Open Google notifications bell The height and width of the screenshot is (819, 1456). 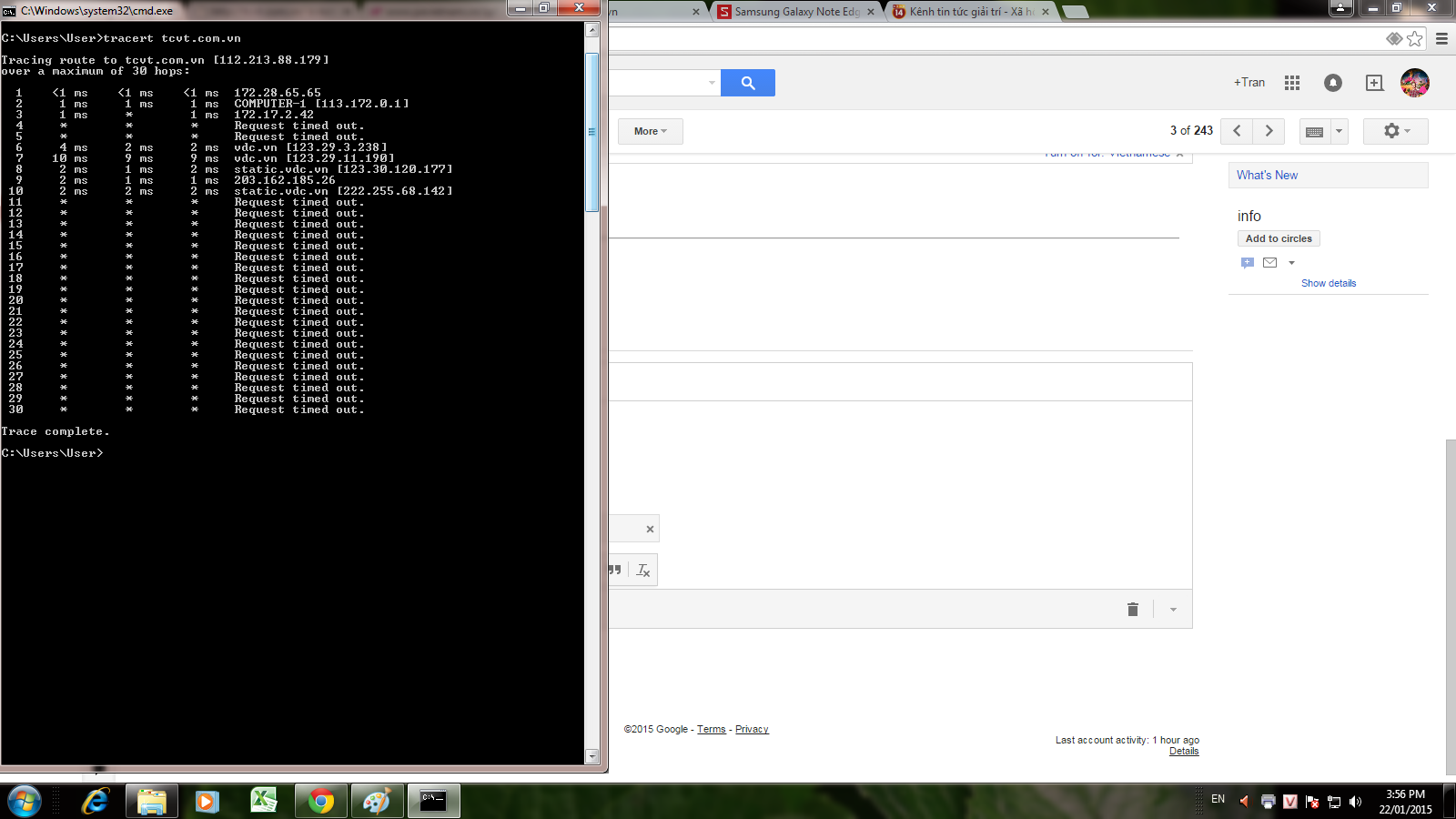(x=1332, y=83)
